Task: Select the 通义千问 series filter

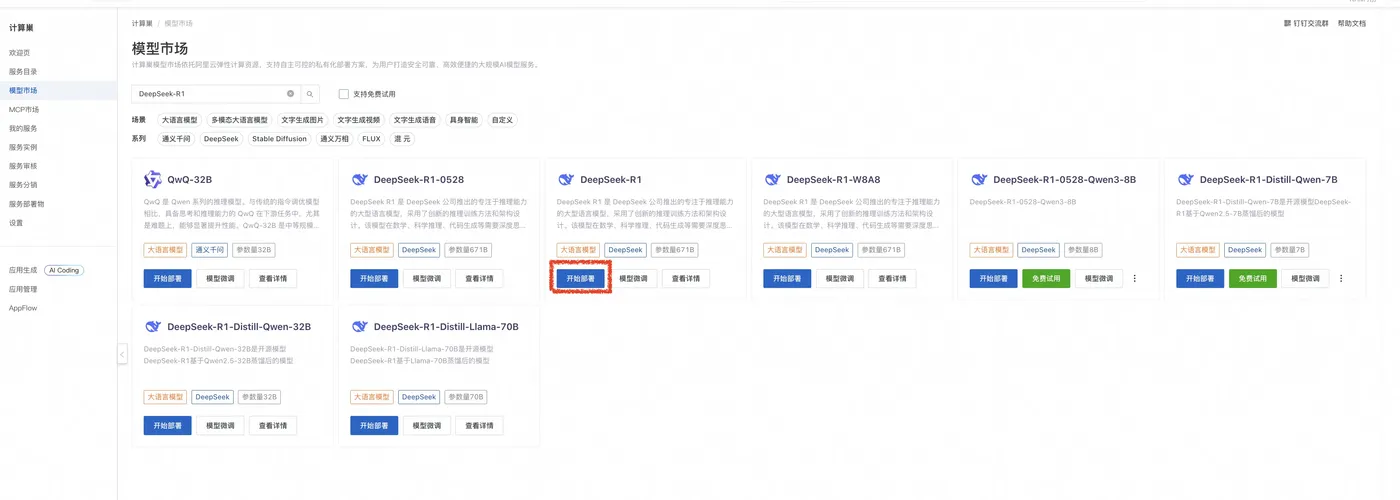Action: coord(176,139)
